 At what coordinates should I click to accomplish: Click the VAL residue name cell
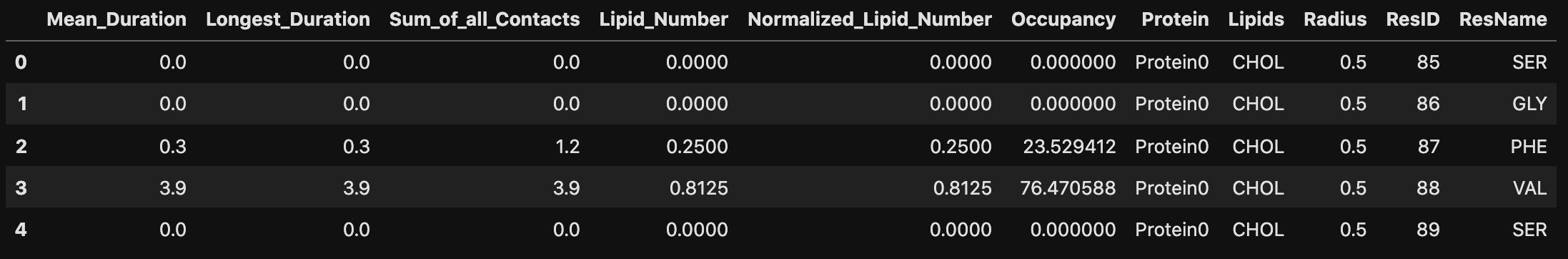(x=1529, y=188)
